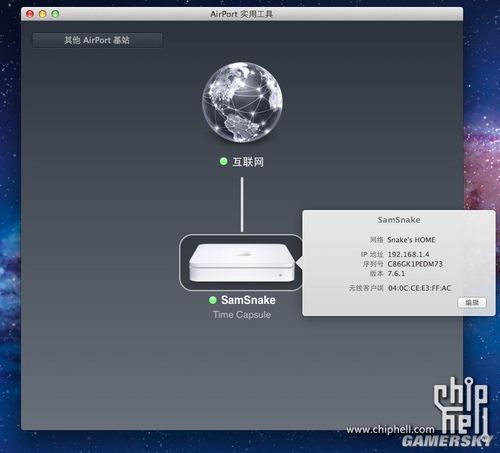Click the SamSnake title in the popover
Image resolution: width=500 pixels, height=453 pixels.
(x=399, y=220)
